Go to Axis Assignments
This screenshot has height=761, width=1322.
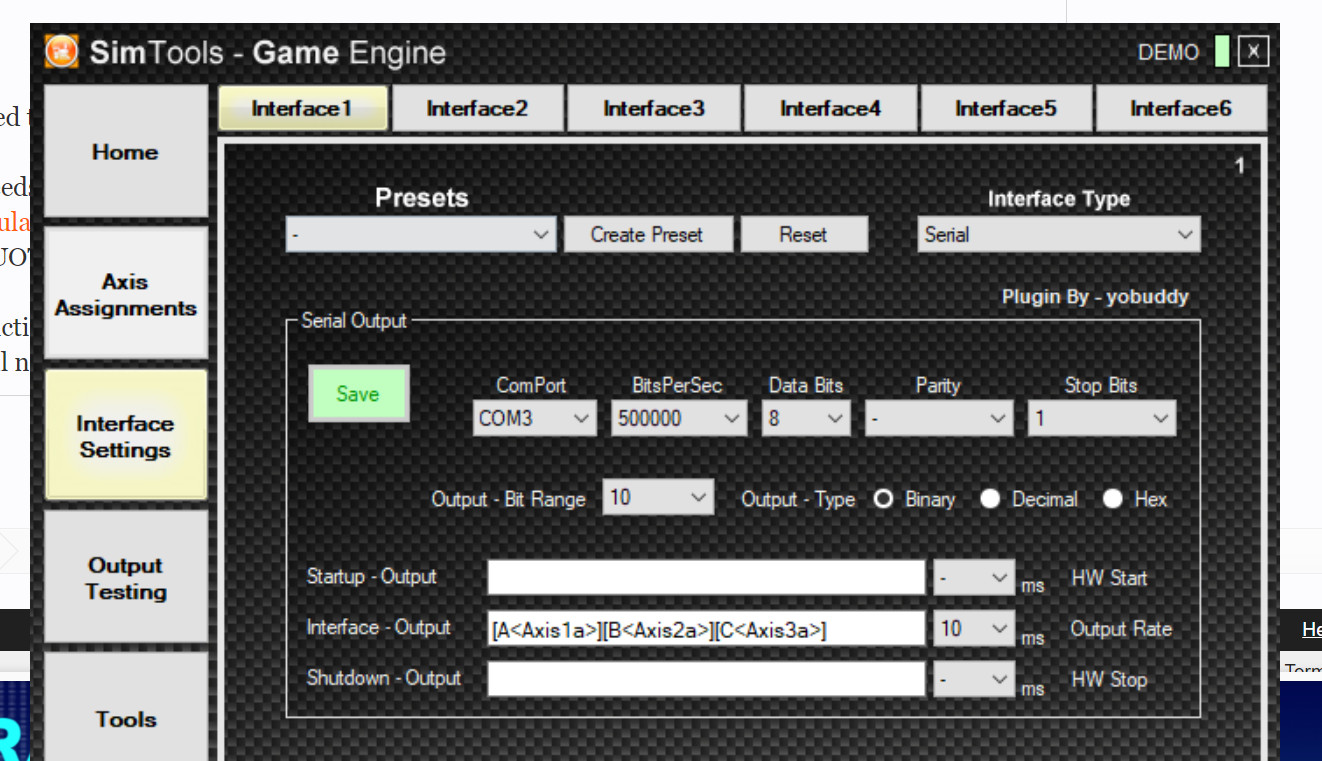tap(126, 295)
